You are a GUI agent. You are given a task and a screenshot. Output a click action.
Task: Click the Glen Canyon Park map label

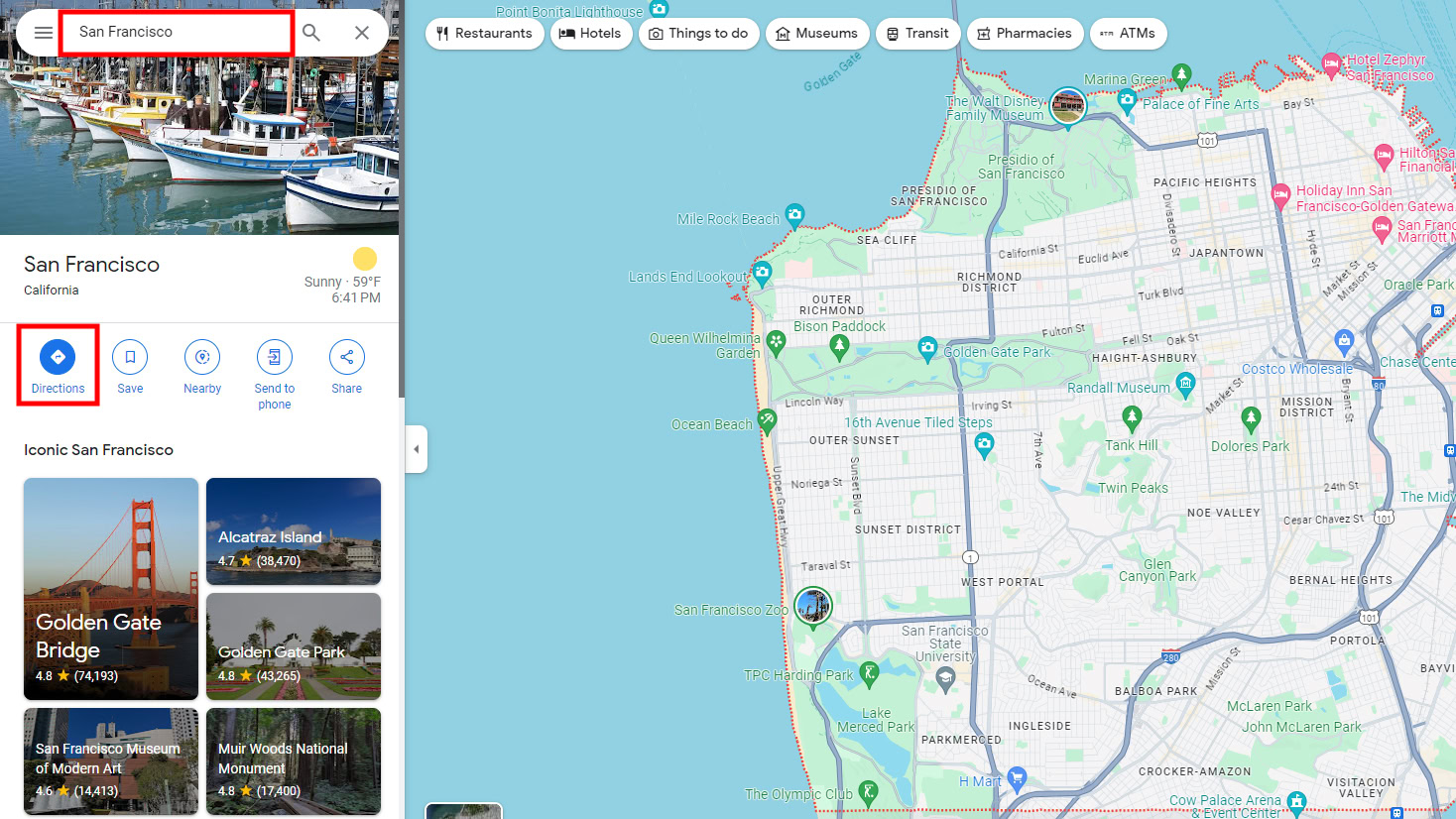[x=1157, y=570]
